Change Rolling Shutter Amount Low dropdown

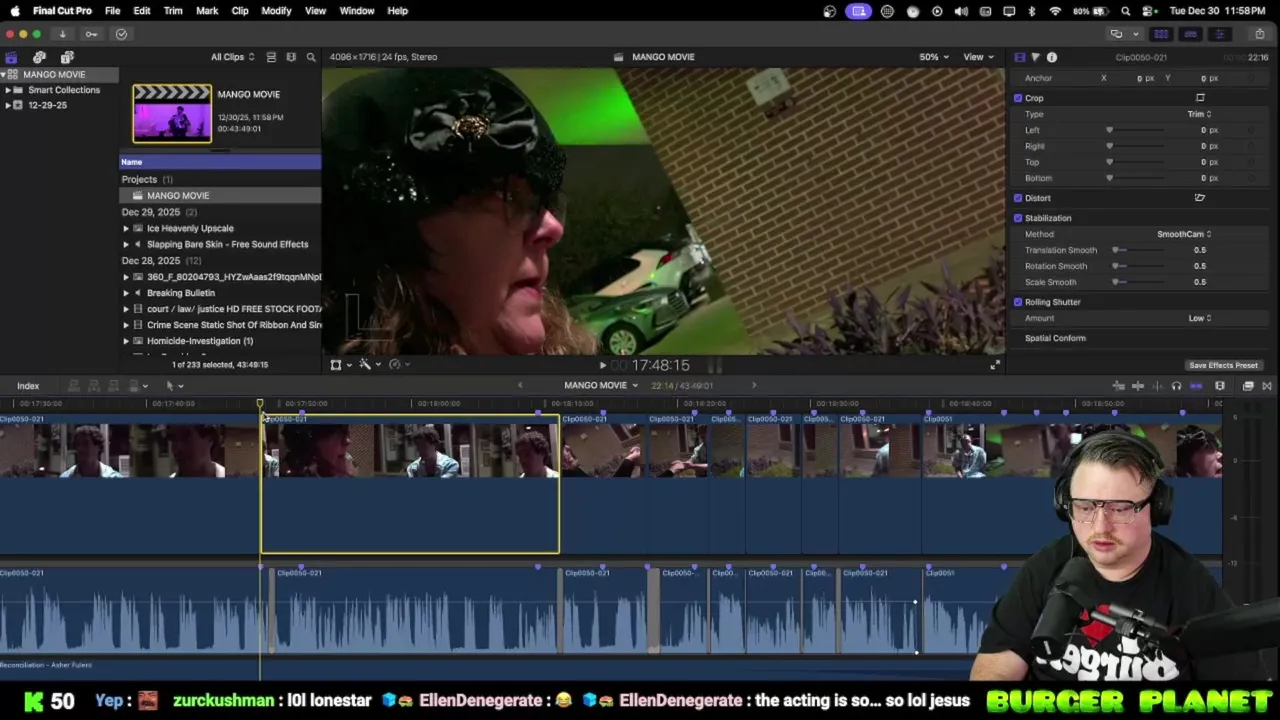[x=1200, y=318]
